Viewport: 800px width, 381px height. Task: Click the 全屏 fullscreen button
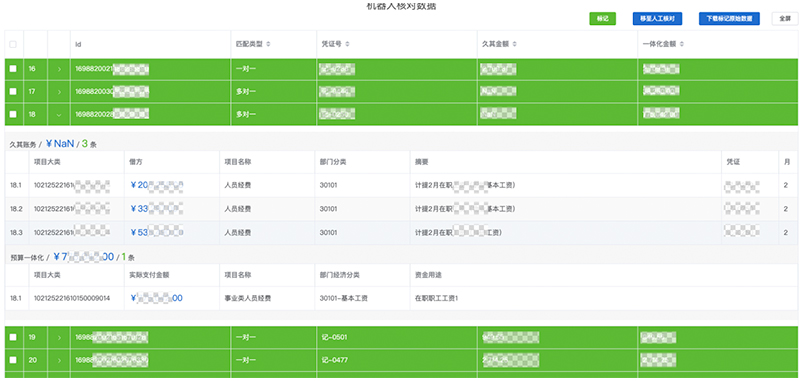(x=785, y=18)
